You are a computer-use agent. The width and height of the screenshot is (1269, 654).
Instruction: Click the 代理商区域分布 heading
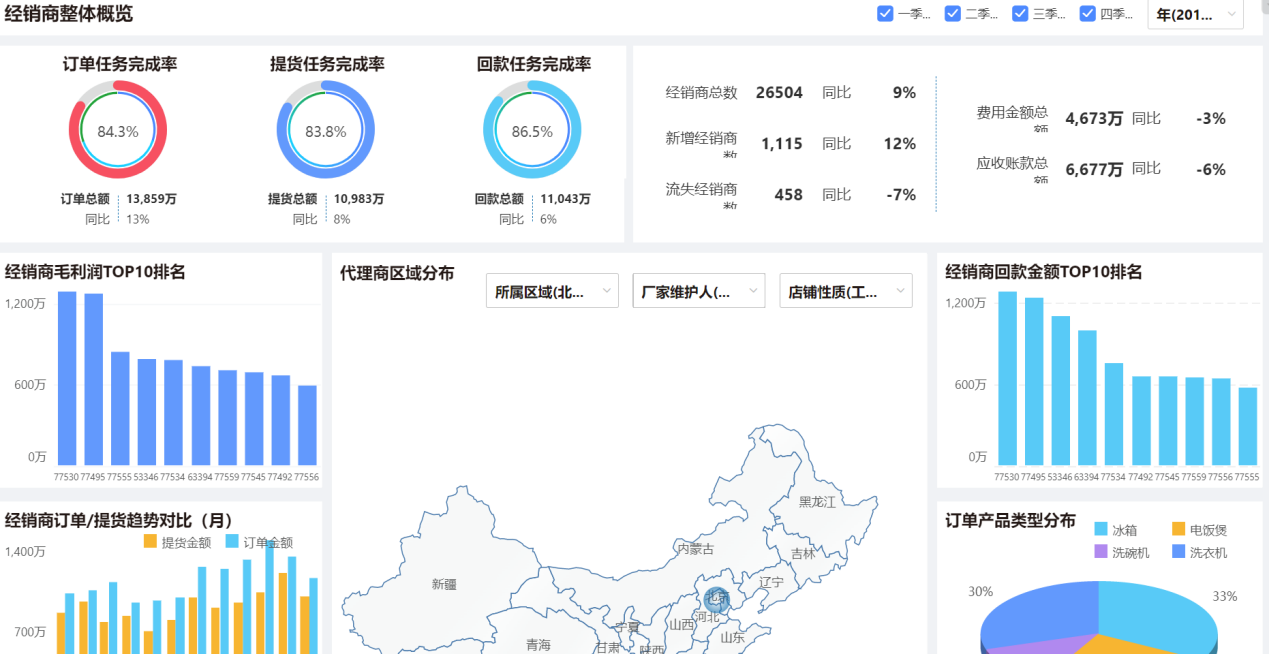[x=397, y=273]
